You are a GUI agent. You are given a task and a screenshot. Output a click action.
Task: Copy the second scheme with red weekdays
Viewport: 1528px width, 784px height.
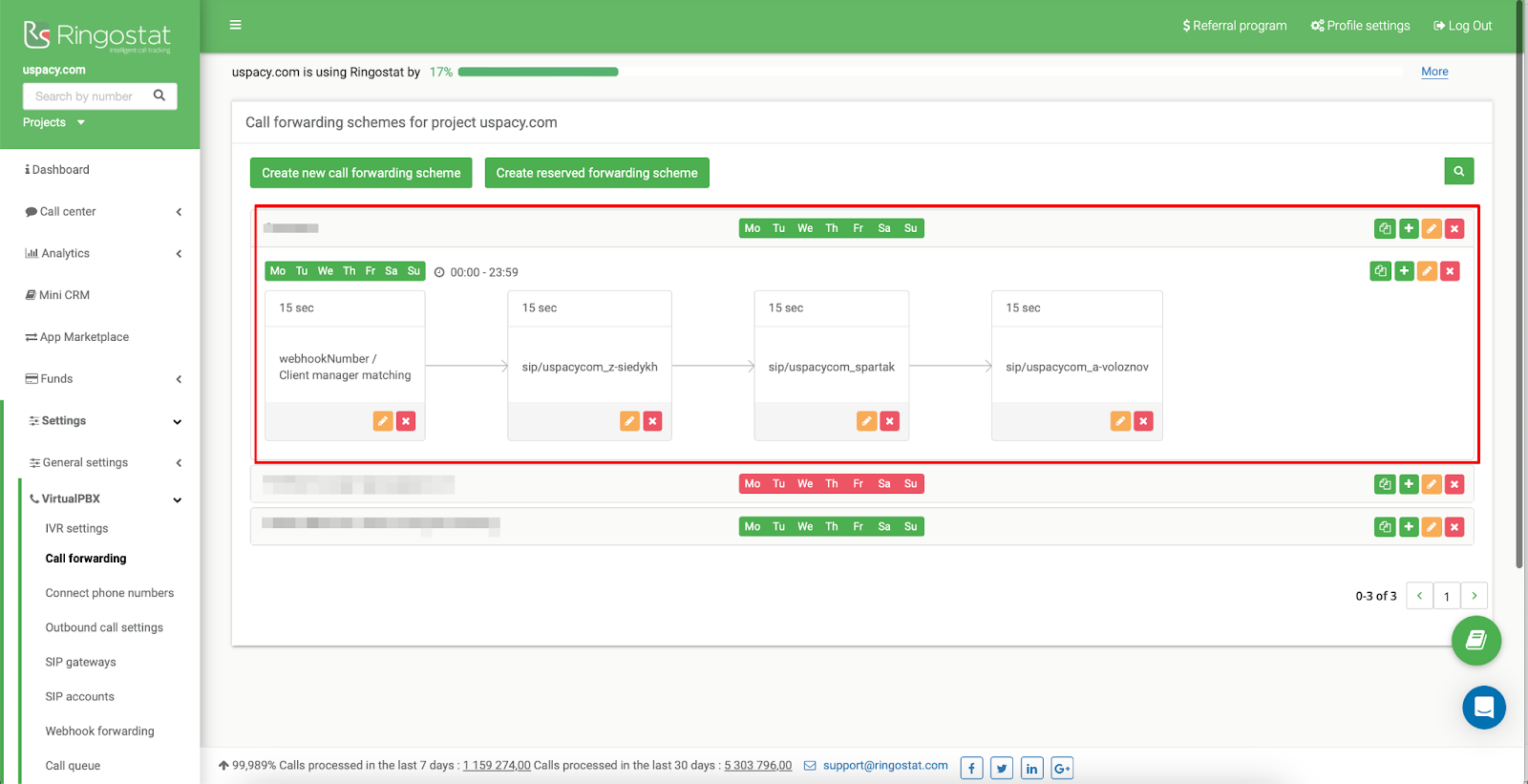click(x=1385, y=484)
